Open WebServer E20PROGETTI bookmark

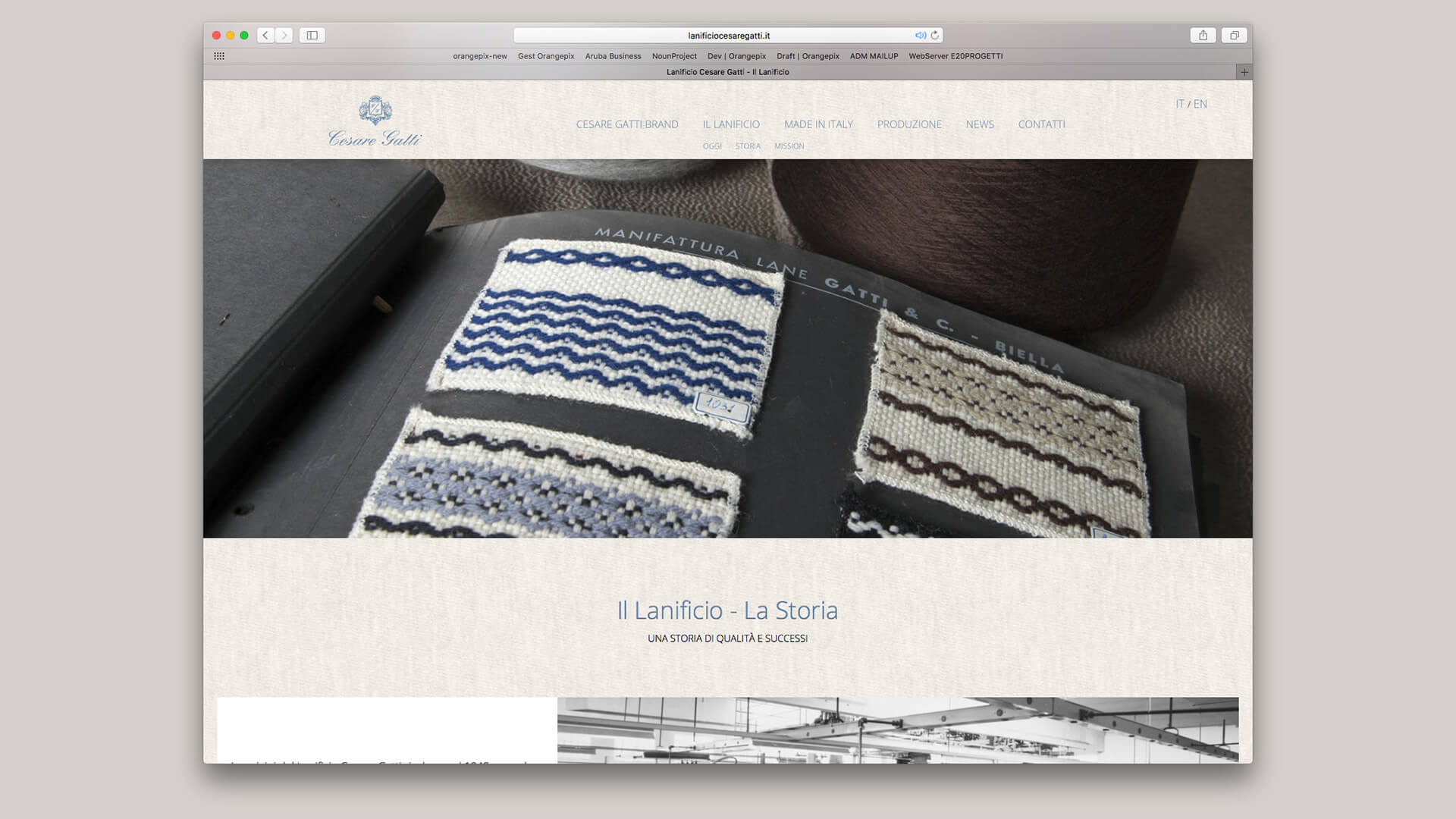tap(955, 56)
